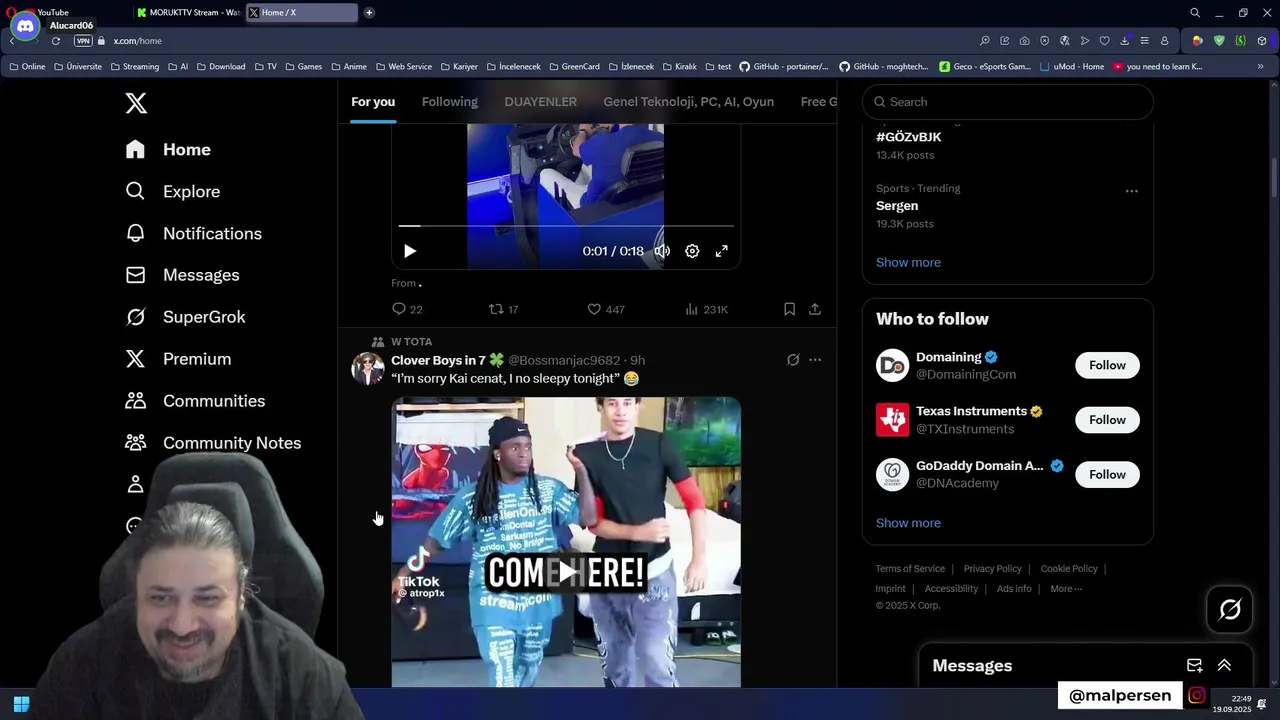Expand the More footer menu
The width and height of the screenshot is (1280, 720).
point(1066,589)
